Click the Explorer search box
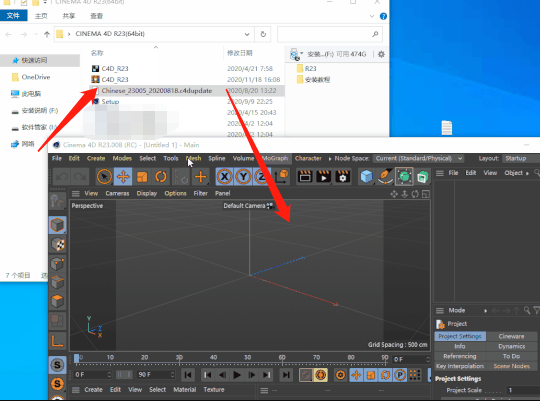The width and height of the screenshot is (540, 401). coord(330,34)
